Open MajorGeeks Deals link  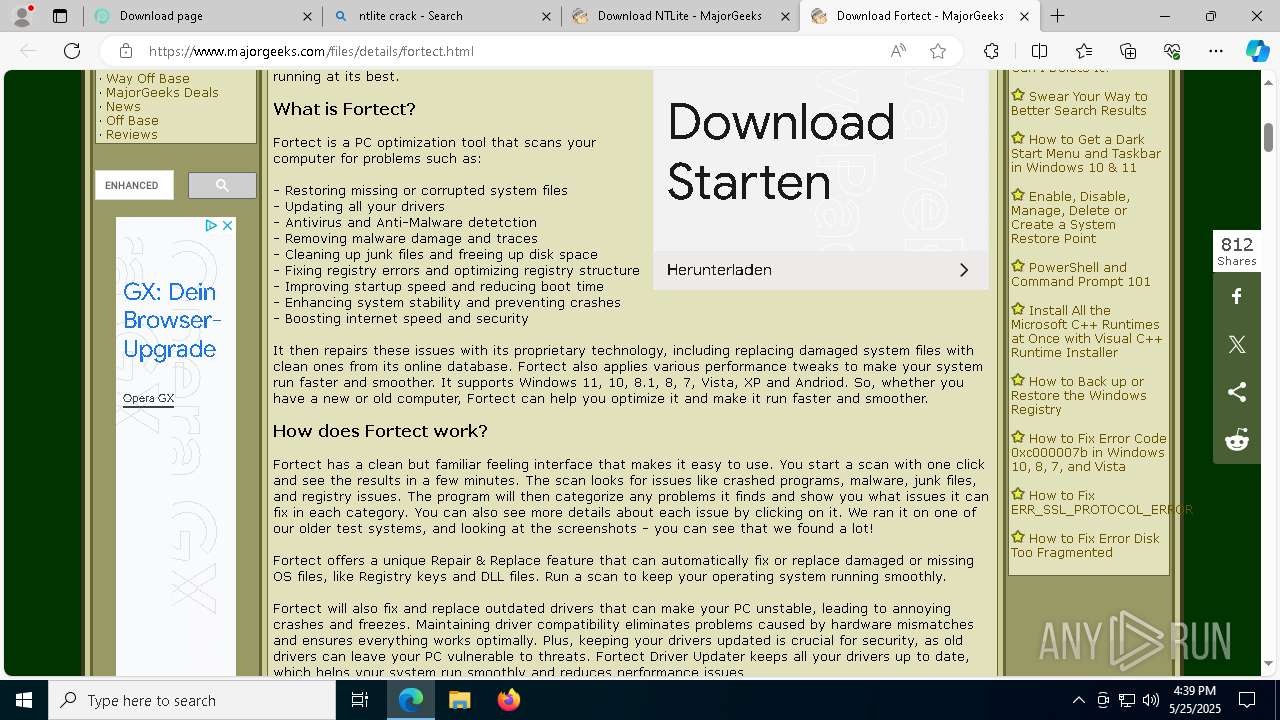(162, 92)
